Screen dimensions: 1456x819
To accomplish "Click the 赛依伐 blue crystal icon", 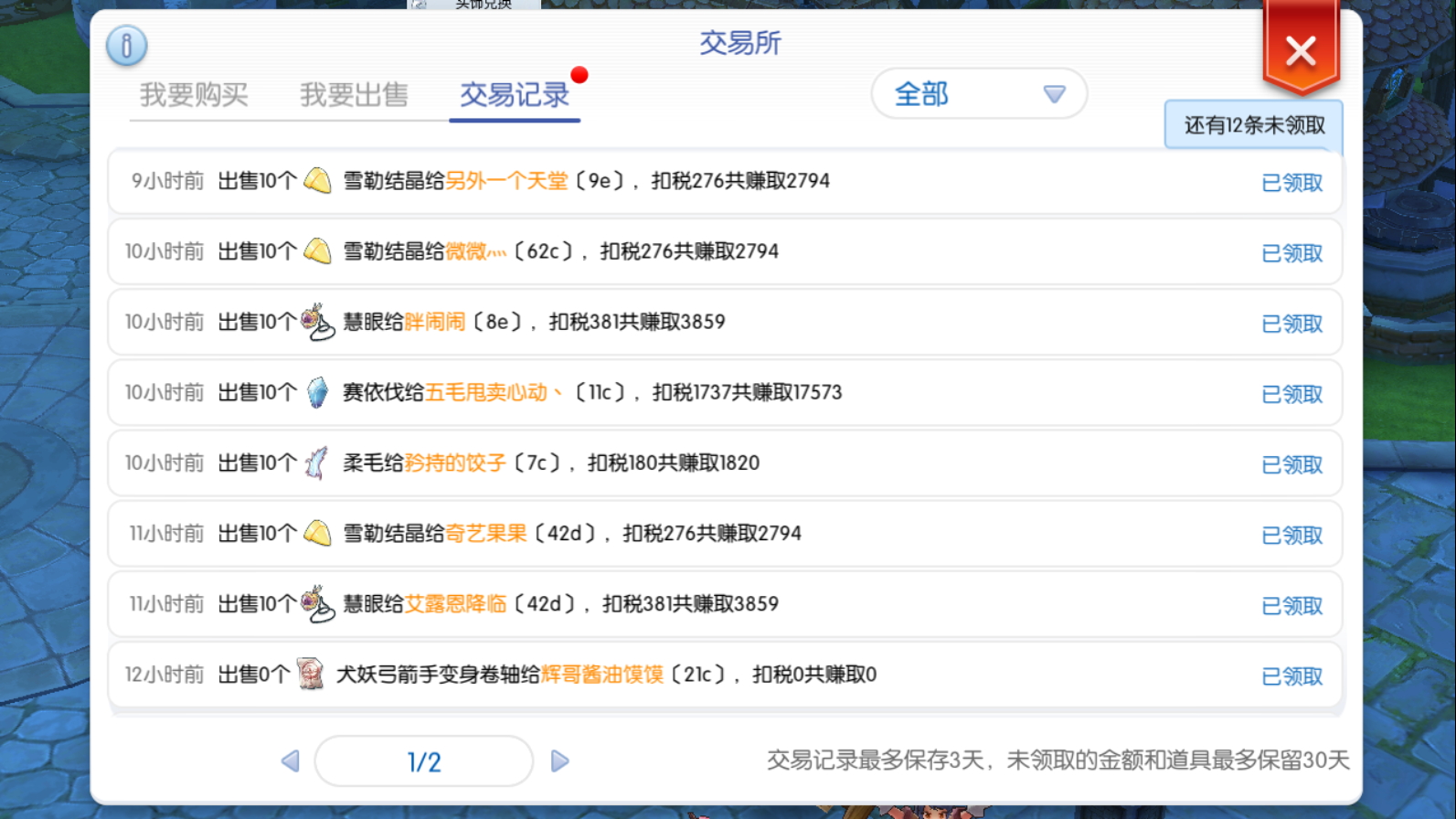I will (317, 392).
